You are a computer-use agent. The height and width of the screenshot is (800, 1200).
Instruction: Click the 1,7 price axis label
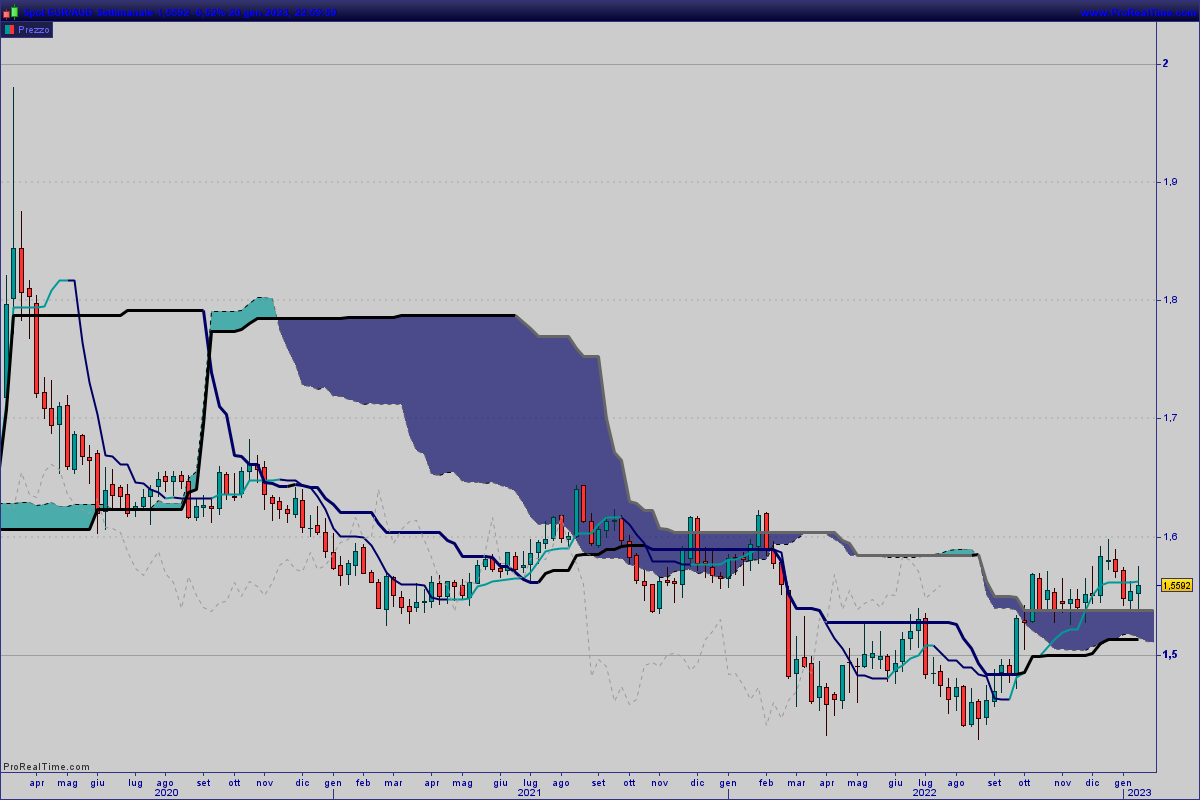[1168, 418]
